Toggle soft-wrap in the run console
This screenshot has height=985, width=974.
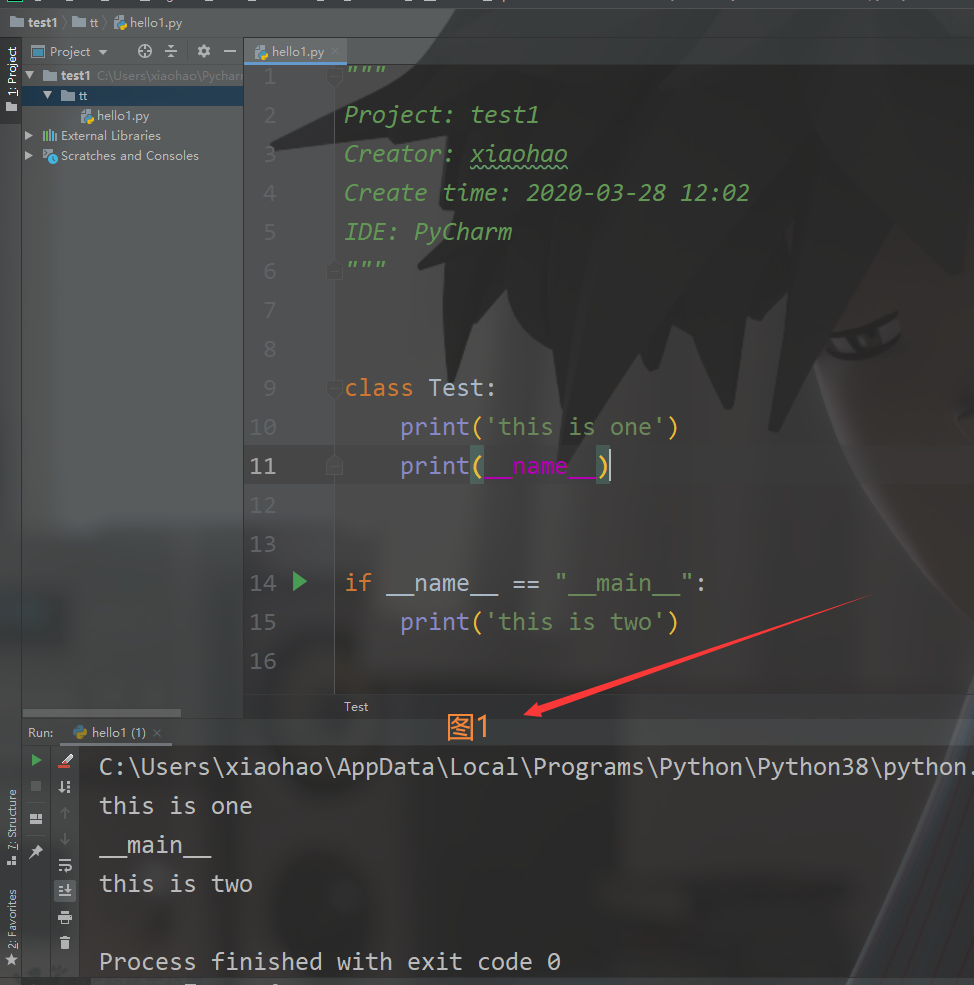(x=65, y=866)
